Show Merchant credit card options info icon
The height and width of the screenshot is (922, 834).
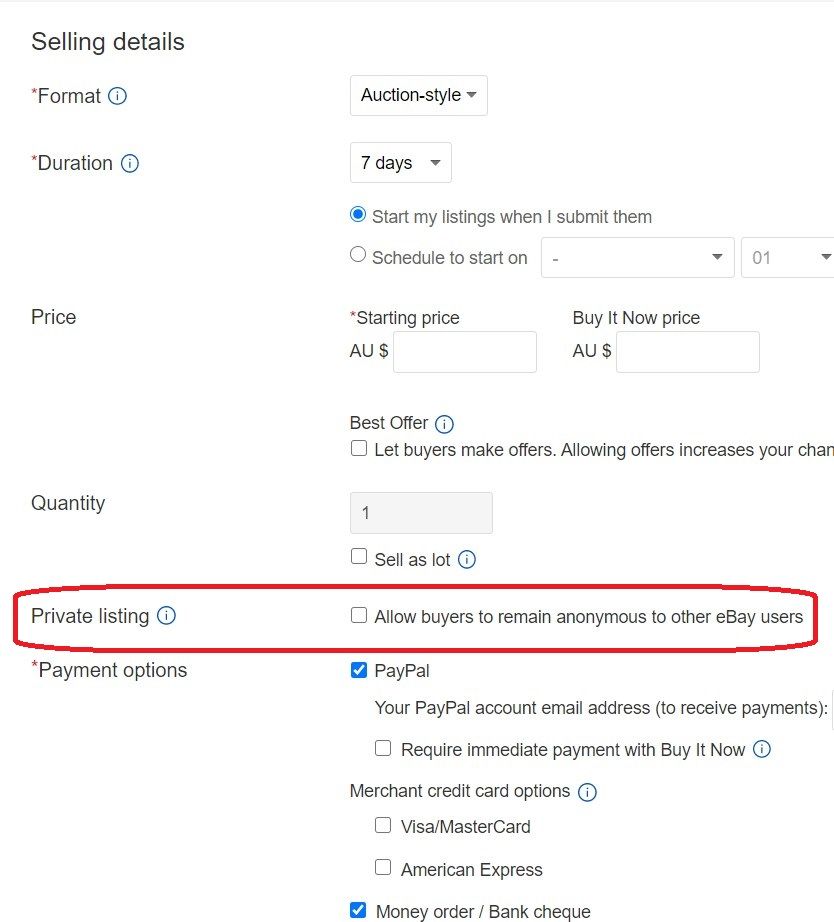(x=587, y=792)
